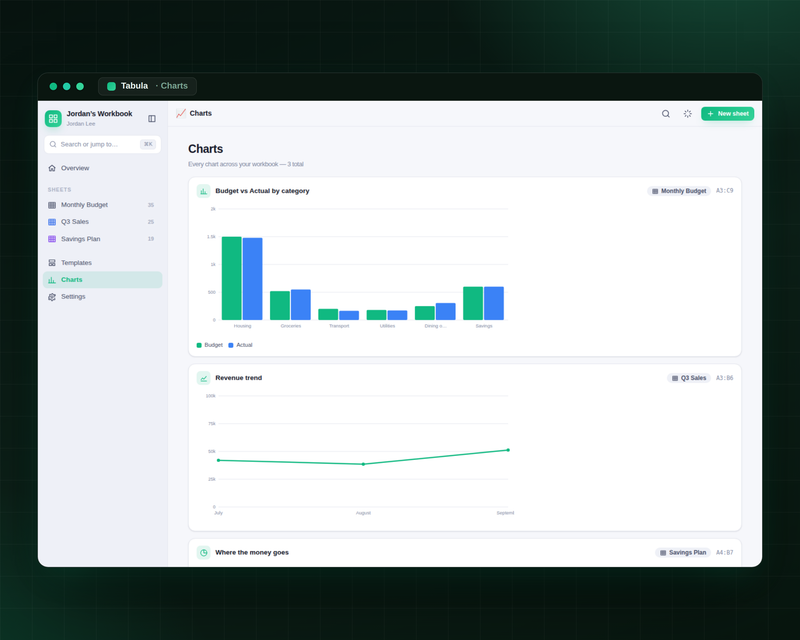This screenshot has height=640, width=800.
Task: Open Monthly Budget source tag
Action: (679, 191)
